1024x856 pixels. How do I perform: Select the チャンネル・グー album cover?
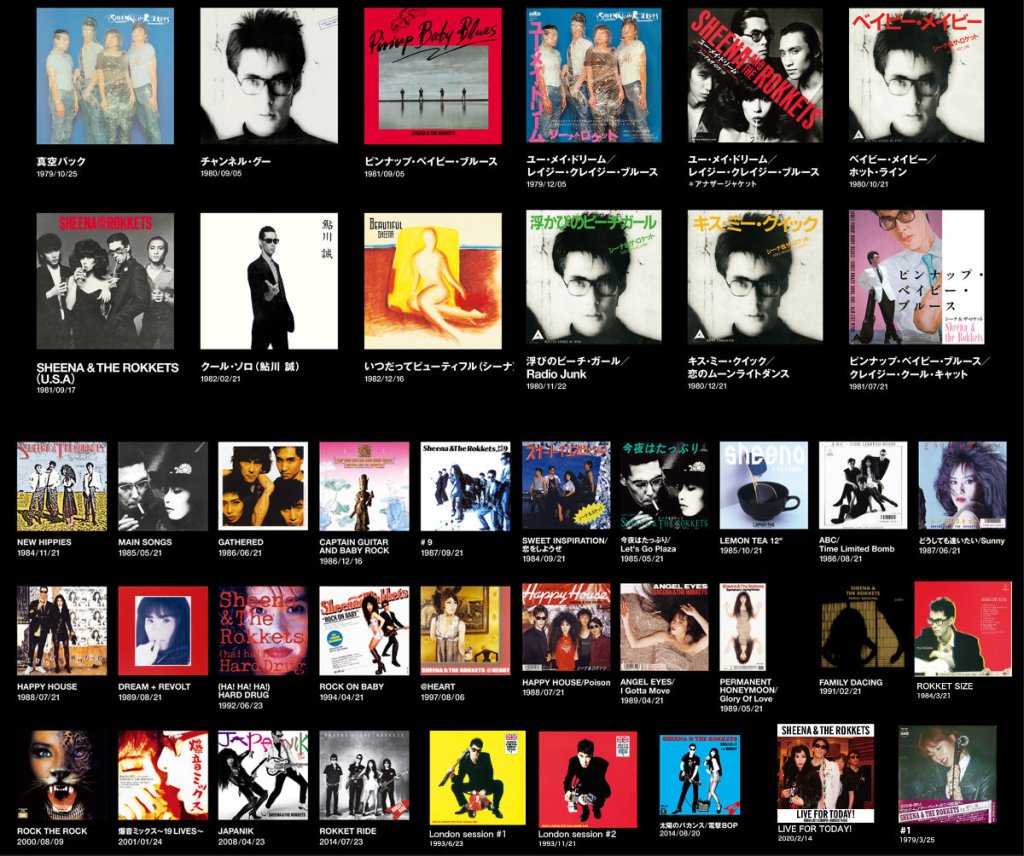coord(268,76)
